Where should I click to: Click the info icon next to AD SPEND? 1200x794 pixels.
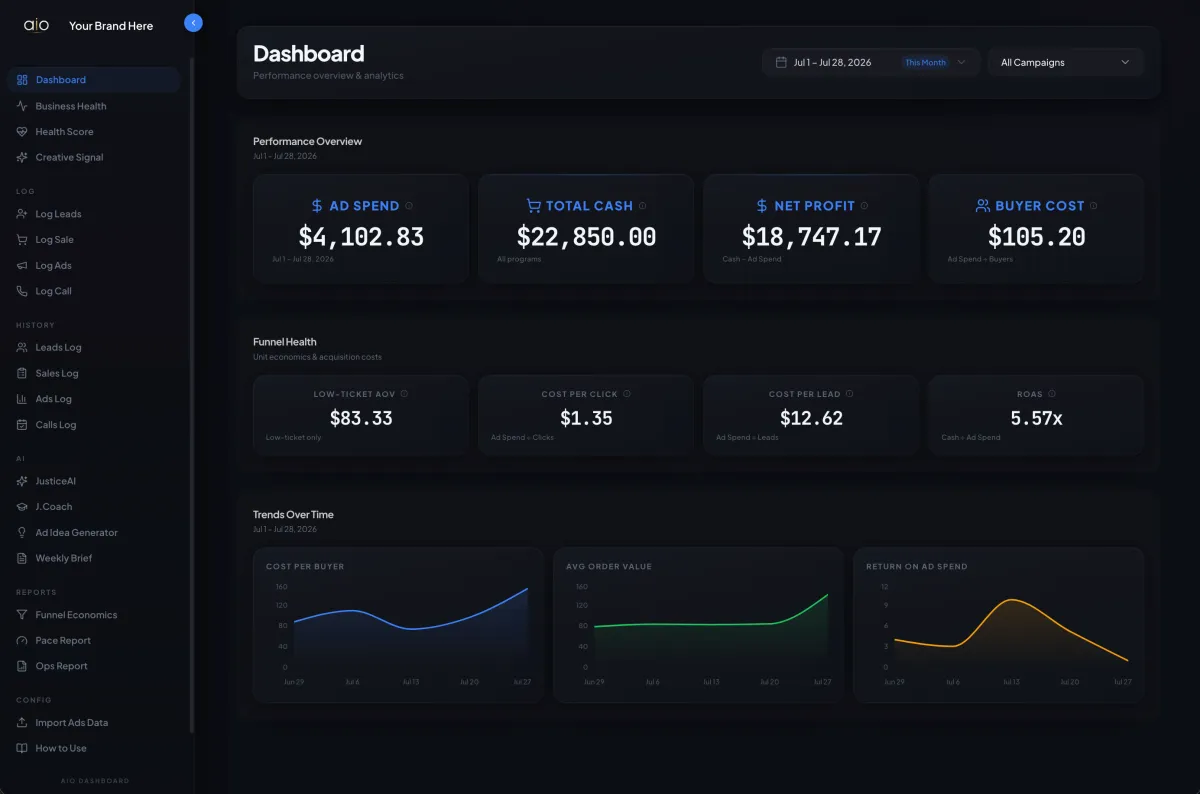(409, 206)
